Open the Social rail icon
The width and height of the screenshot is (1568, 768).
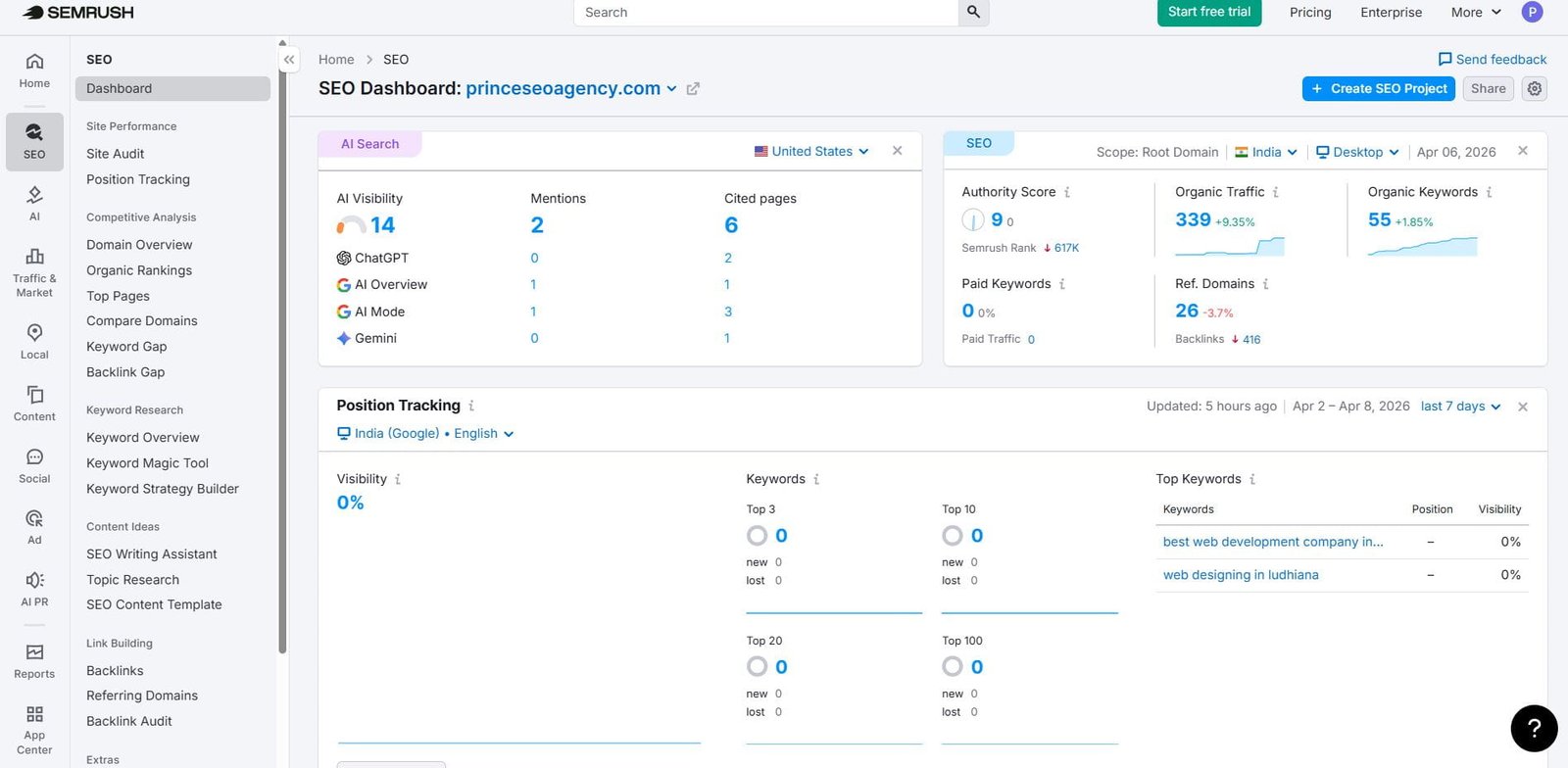pos(34,465)
